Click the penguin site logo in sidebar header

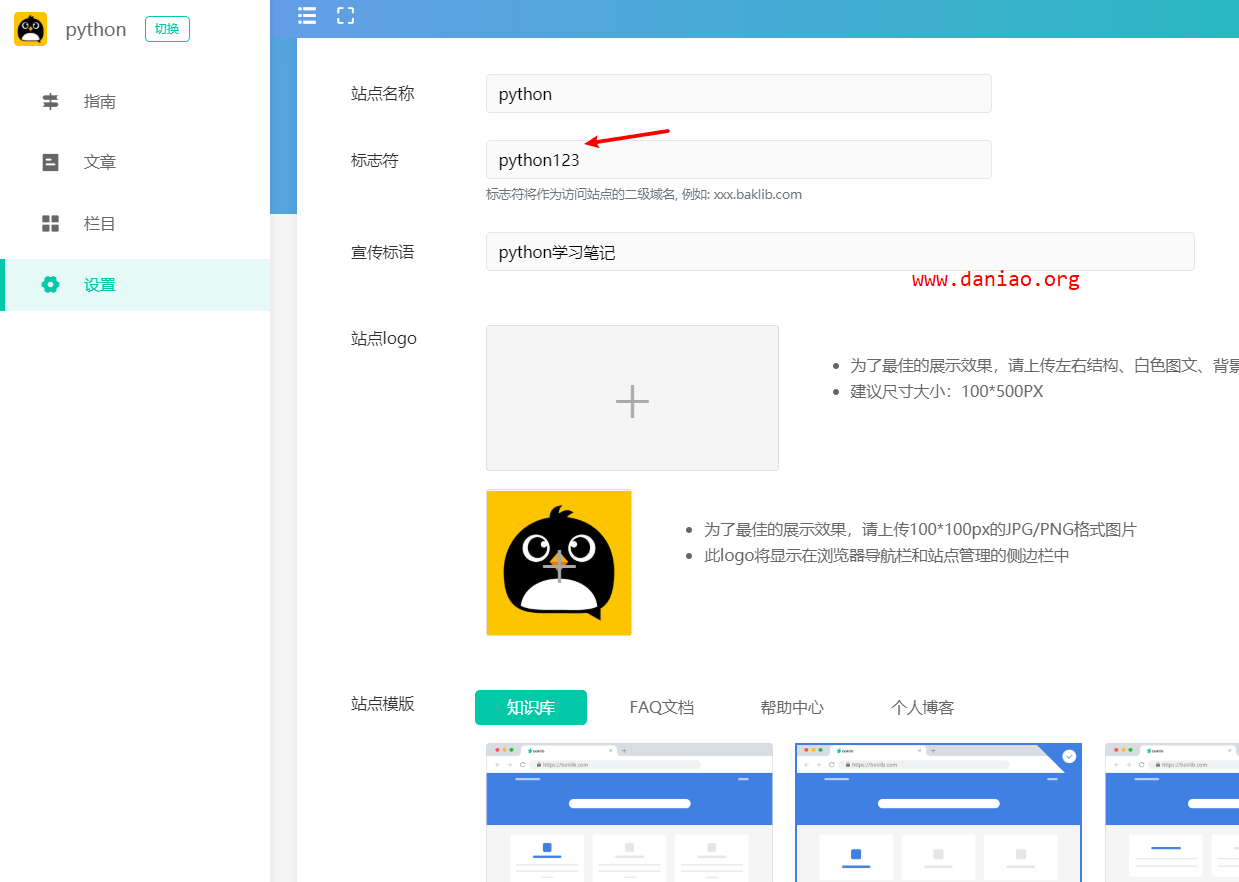pyautogui.click(x=31, y=29)
